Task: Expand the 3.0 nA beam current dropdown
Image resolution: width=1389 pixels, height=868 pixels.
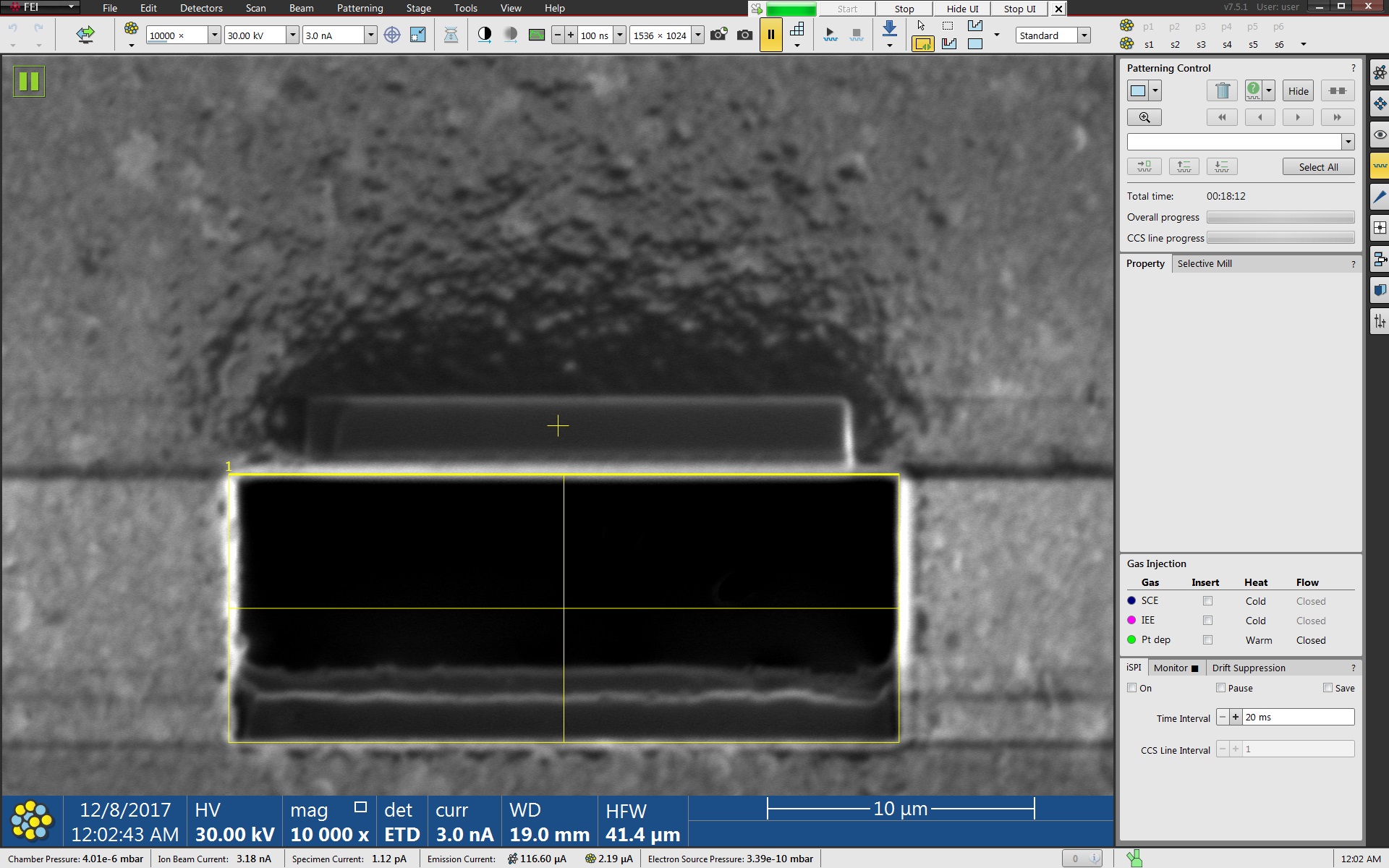Action: pyautogui.click(x=370, y=35)
